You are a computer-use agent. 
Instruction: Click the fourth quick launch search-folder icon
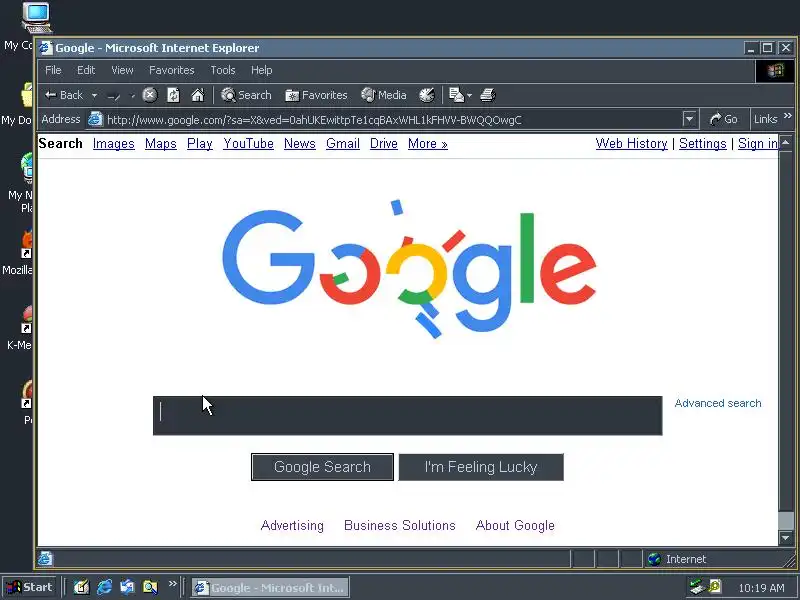(x=150, y=587)
